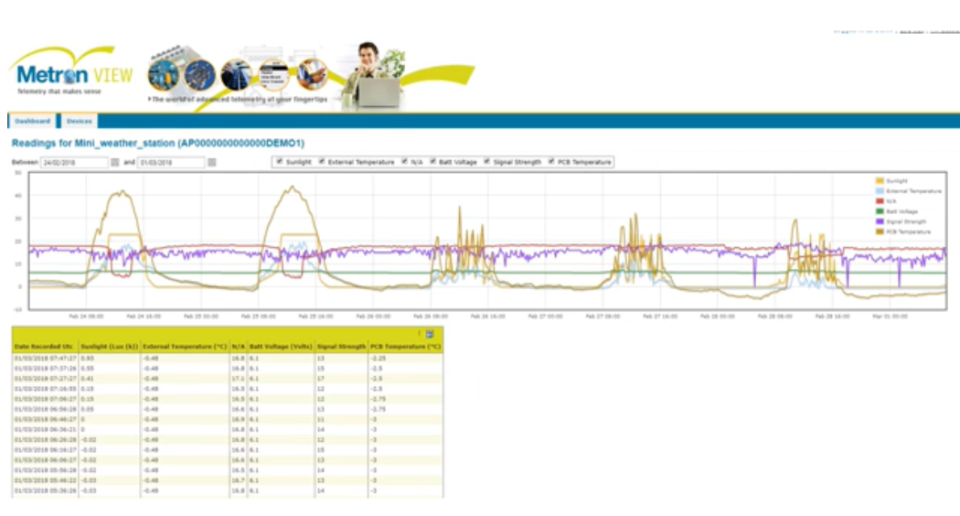
Task: Click the 17.1 value in N/A column
Action: click(x=238, y=378)
